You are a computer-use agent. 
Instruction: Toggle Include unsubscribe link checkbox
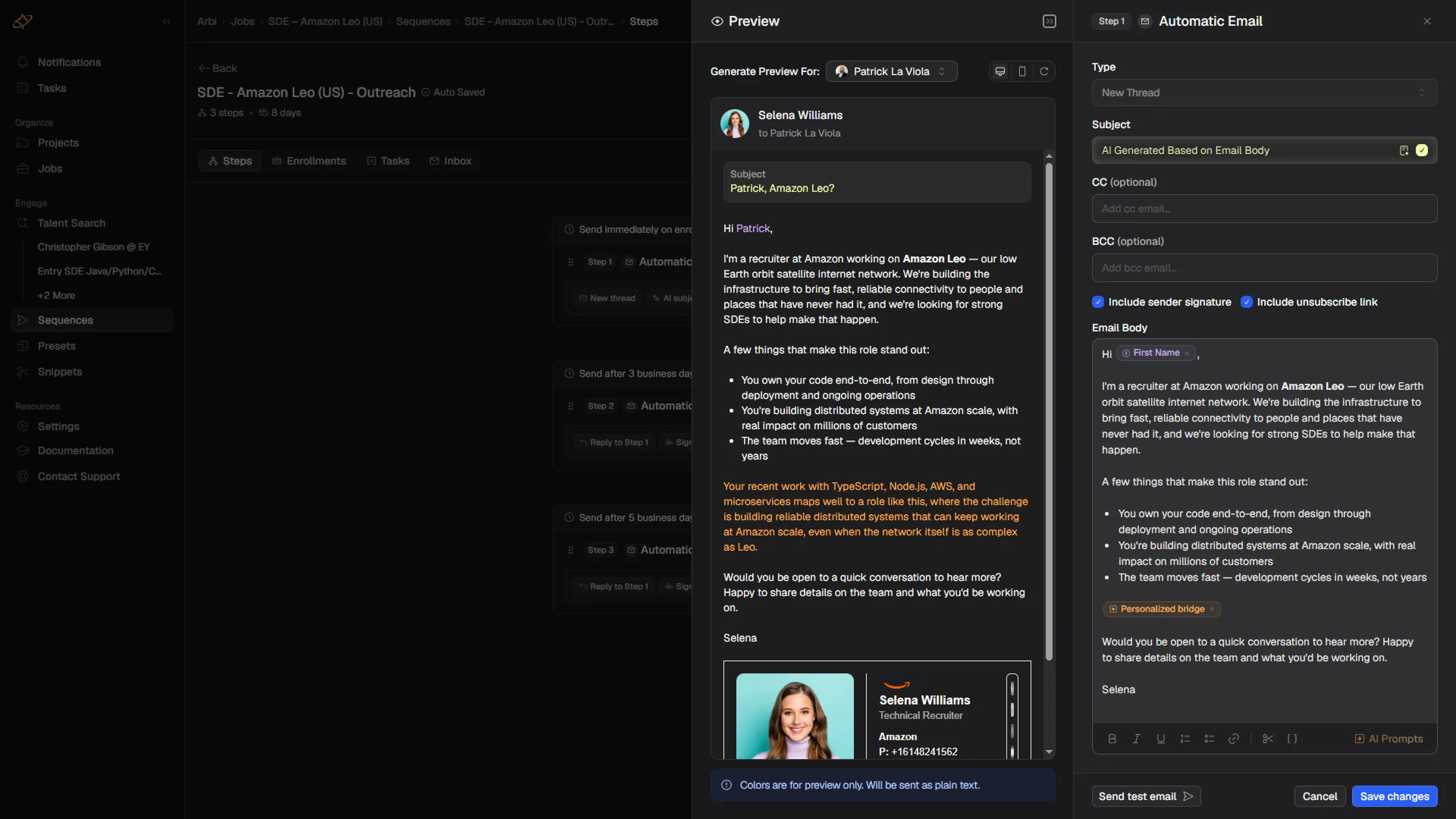pyautogui.click(x=1246, y=302)
